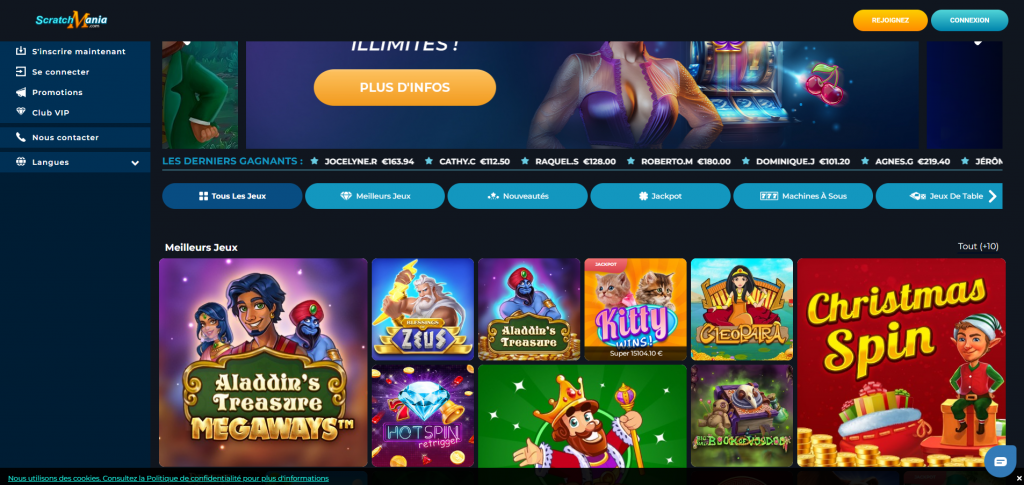Click the Promotions megaphone icon
This screenshot has width=1024, height=485.
(21, 92)
